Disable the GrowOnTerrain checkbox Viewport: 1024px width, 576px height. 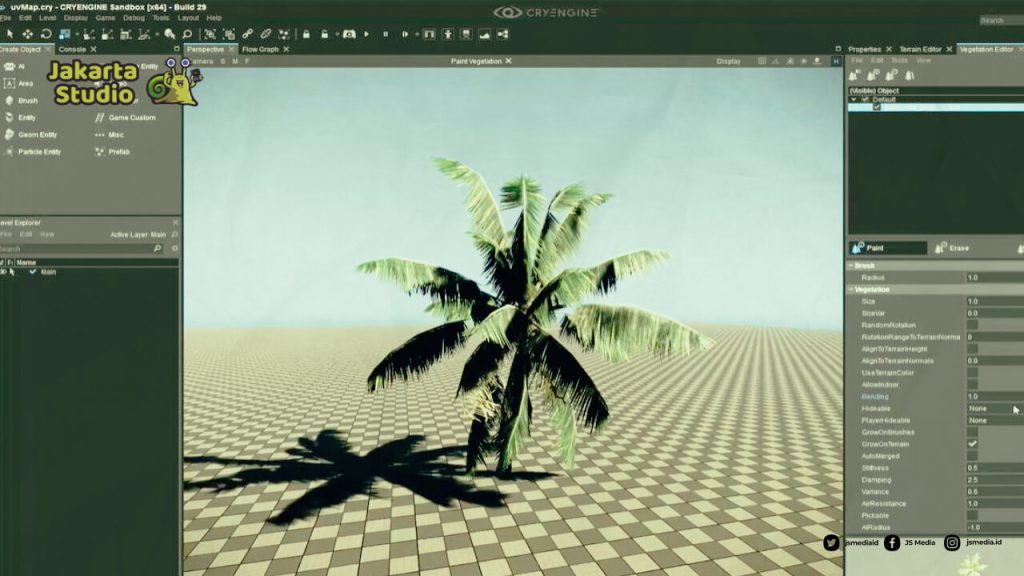point(973,445)
